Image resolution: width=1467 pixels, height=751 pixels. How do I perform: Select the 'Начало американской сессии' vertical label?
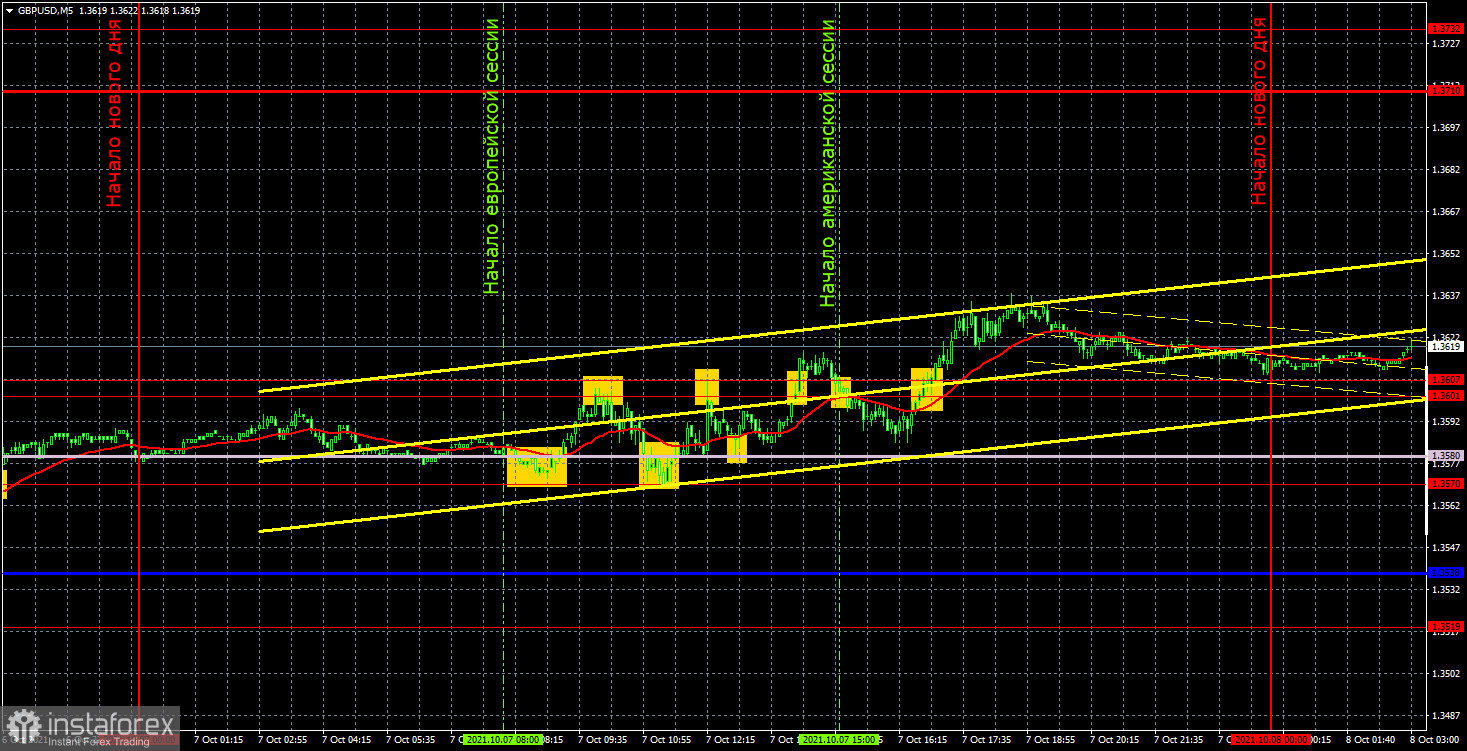pos(827,162)
